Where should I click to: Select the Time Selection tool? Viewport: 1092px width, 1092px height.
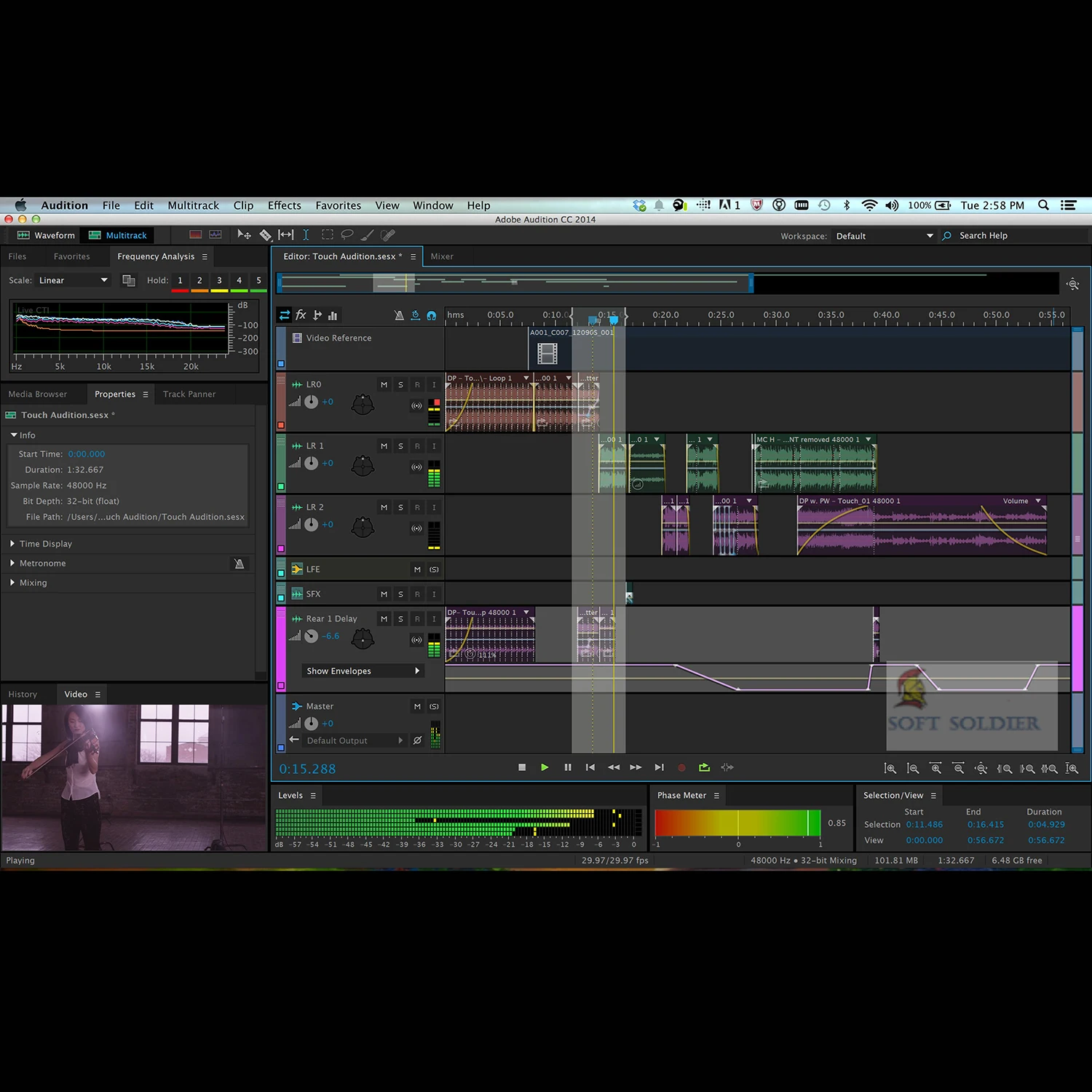click(306, 235)
